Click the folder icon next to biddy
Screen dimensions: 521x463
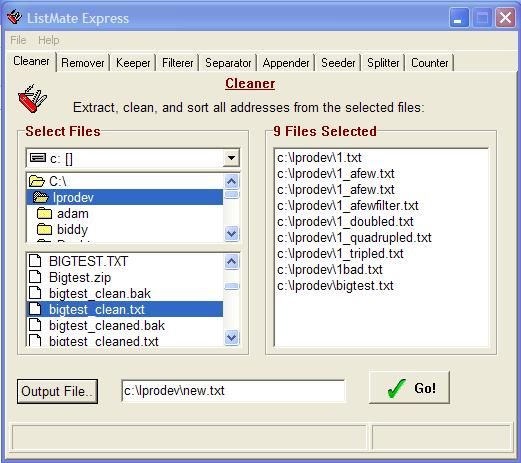(44, 229)
